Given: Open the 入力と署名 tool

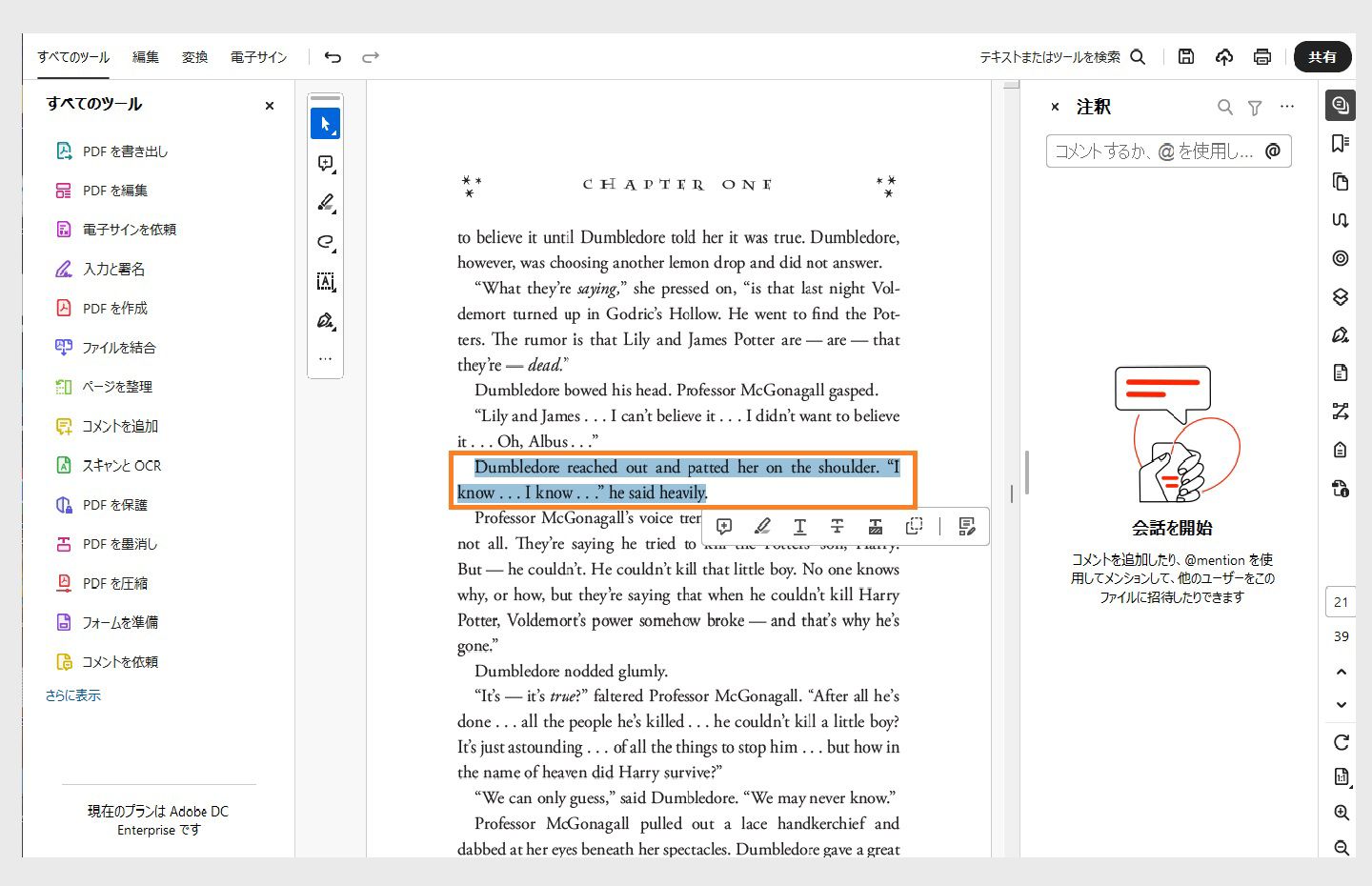Looking at the screenshot, I should pyautogui.click(x=100, y=270).
